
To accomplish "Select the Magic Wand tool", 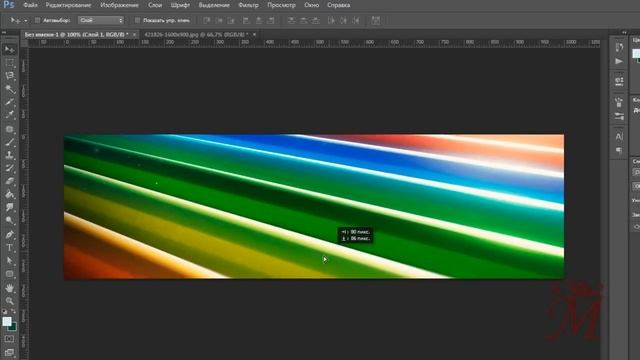I will point(9,89).
